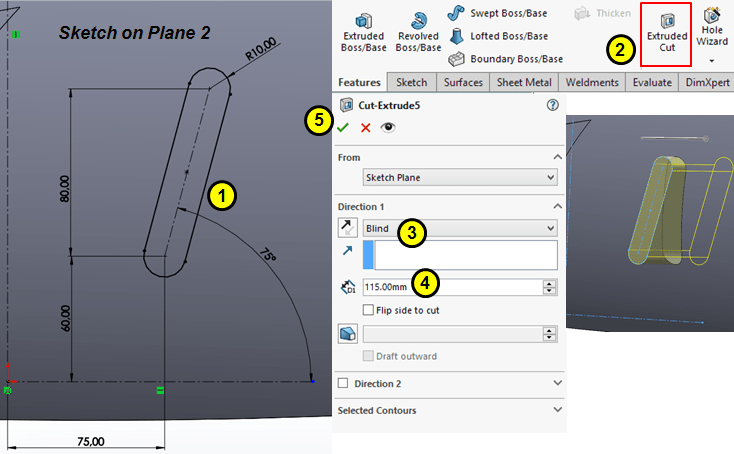Toggle the detailed preview eye icon
Screen dimensions: 734x454
(387, 127)
